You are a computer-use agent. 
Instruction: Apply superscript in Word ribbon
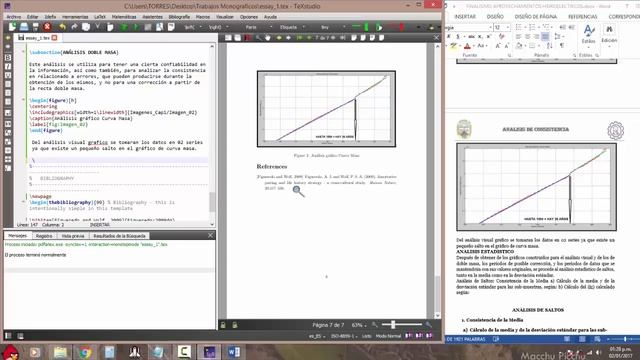[x=488, y=37]
